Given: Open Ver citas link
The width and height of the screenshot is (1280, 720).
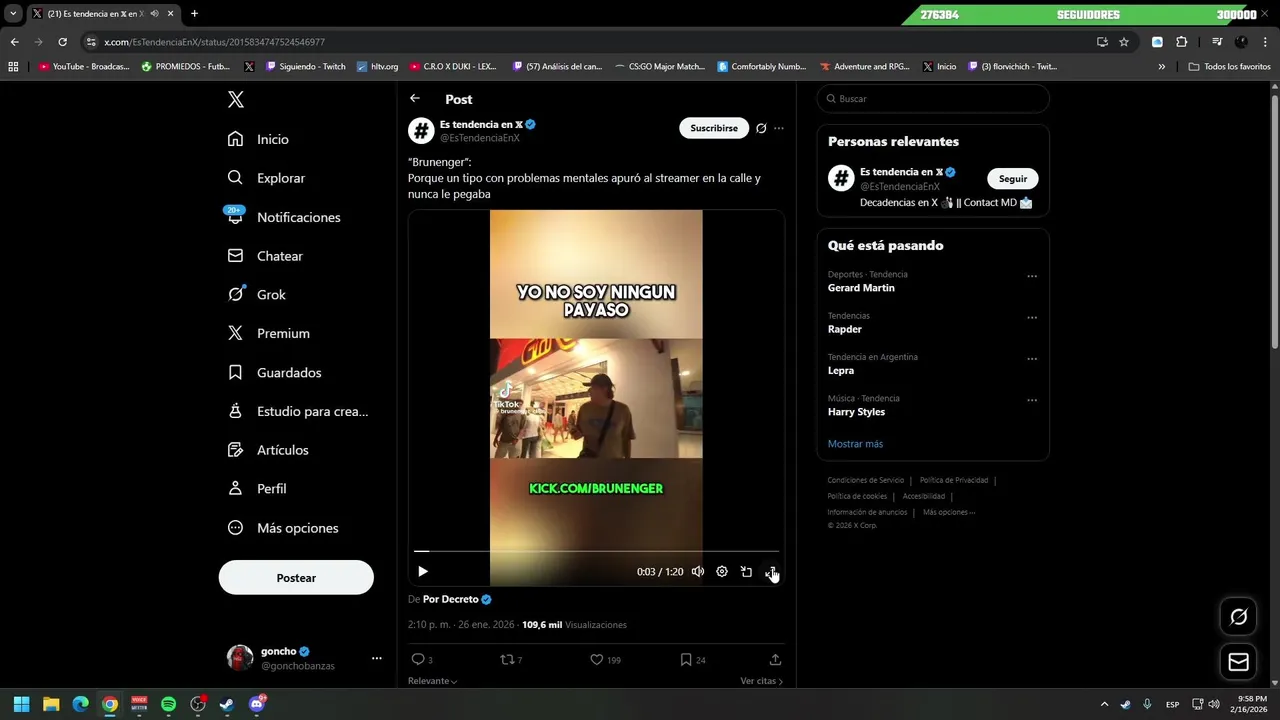Looking at the screenshot, I should pyautogui.click(x=762, y=681).
